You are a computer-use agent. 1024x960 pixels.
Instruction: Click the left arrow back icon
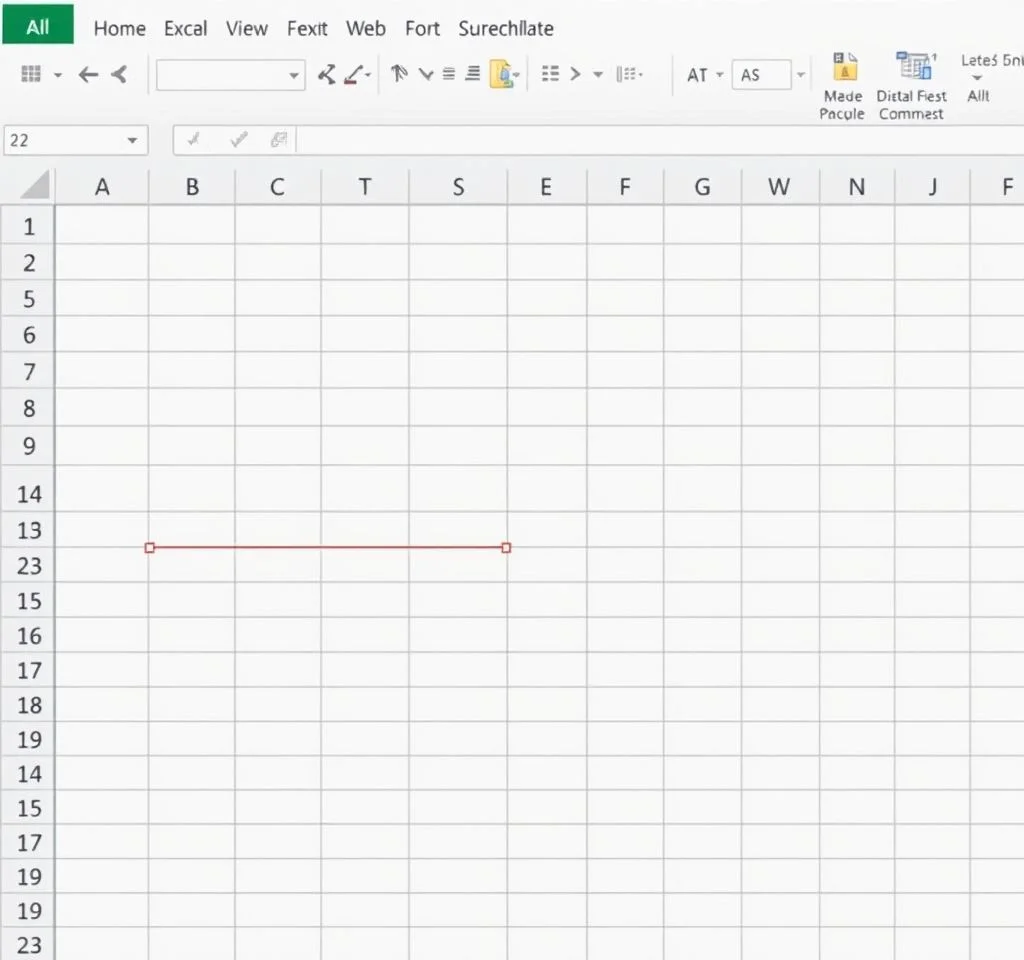(88, 74)
